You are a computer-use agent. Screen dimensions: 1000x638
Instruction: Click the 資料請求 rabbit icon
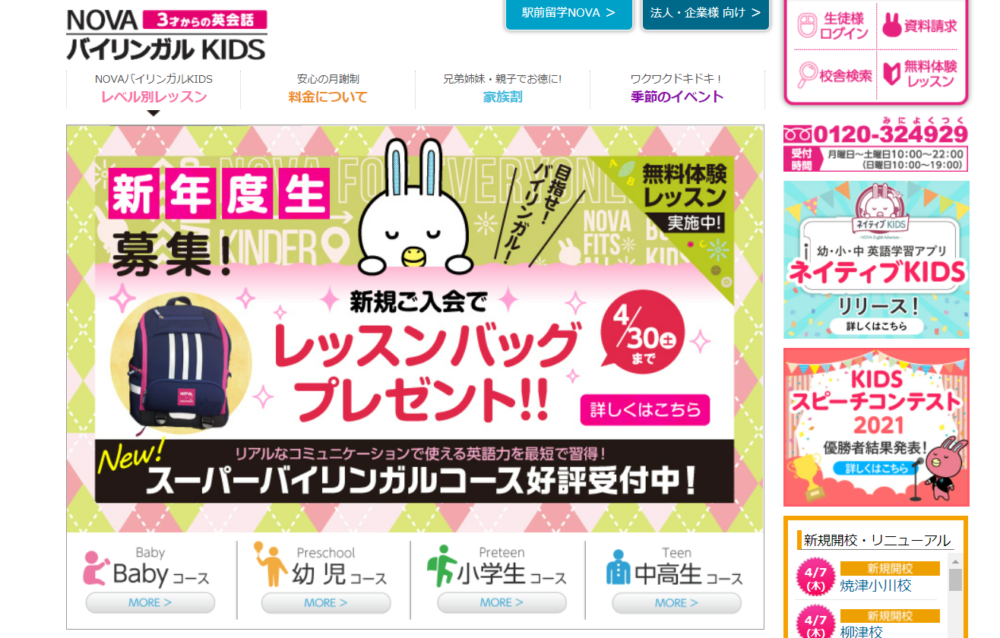[892, 26]
